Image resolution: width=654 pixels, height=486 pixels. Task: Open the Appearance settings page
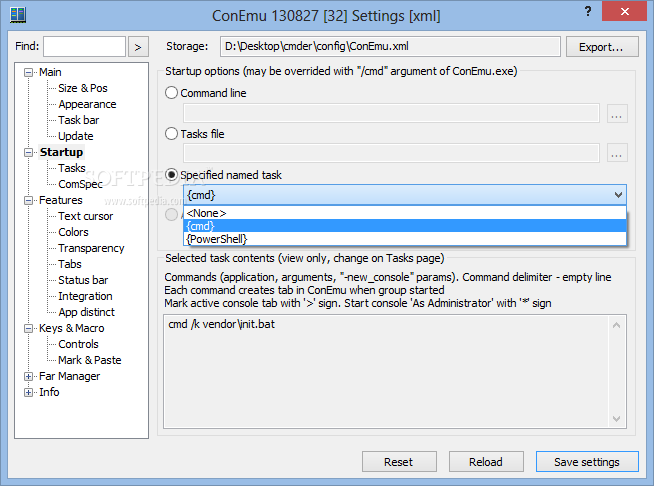[87, 104]
